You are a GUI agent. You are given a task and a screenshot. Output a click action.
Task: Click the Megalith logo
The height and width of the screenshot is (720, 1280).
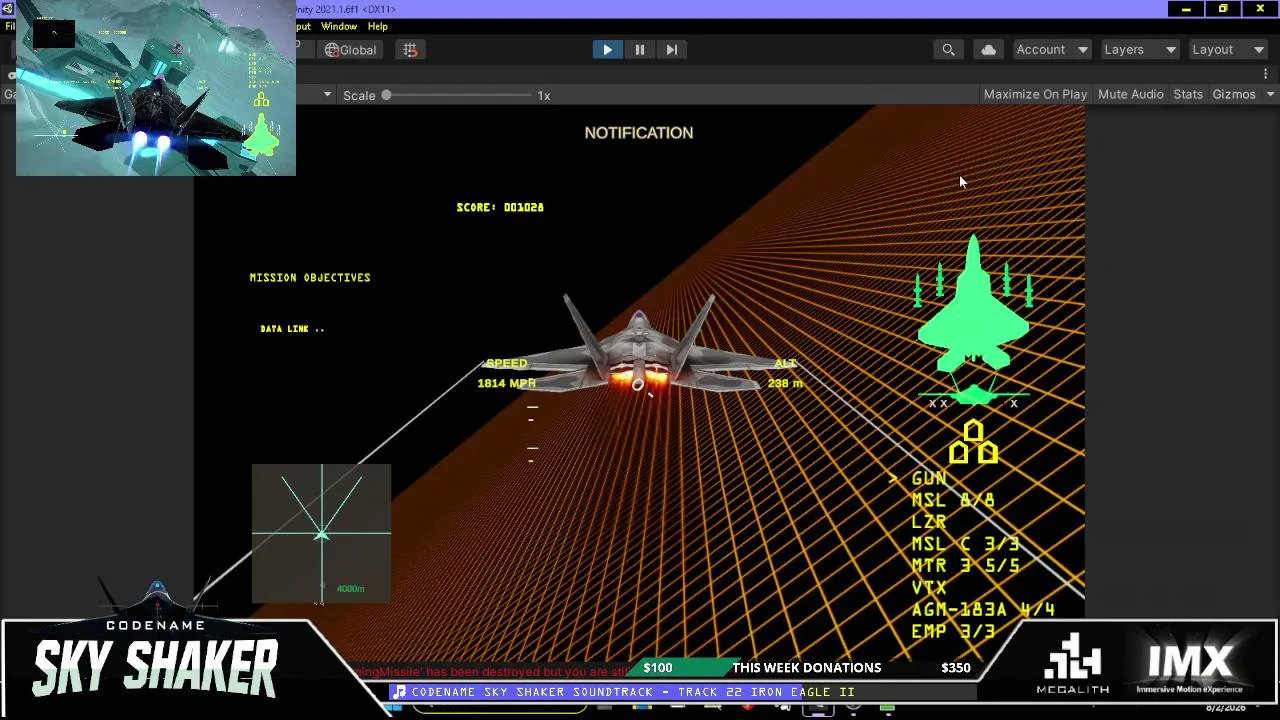tap(1072, 663)
